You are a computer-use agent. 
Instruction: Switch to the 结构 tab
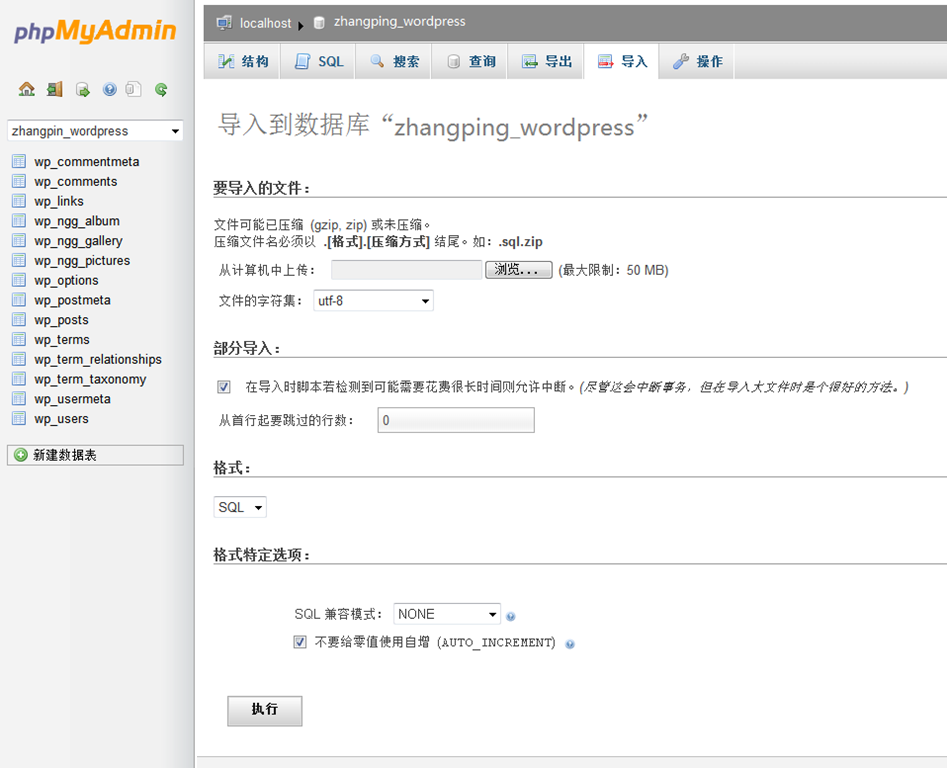click(243, 61)
